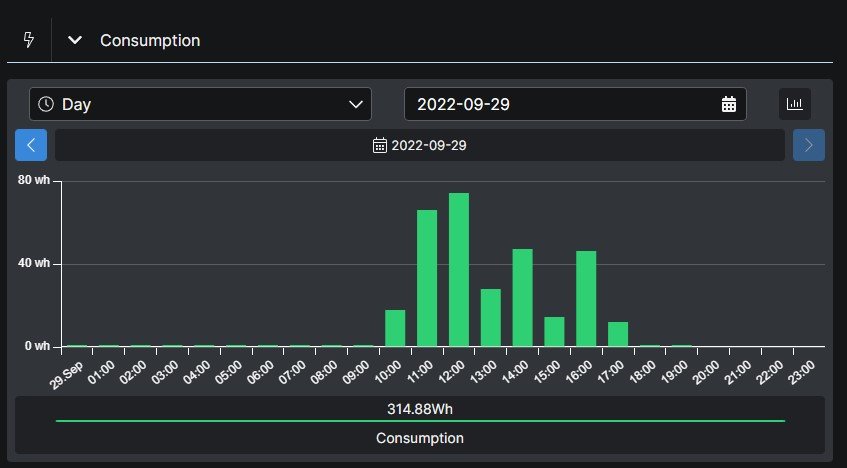Click the 06:00 axis label
847x468 pixels.
(x=259, y=372)
